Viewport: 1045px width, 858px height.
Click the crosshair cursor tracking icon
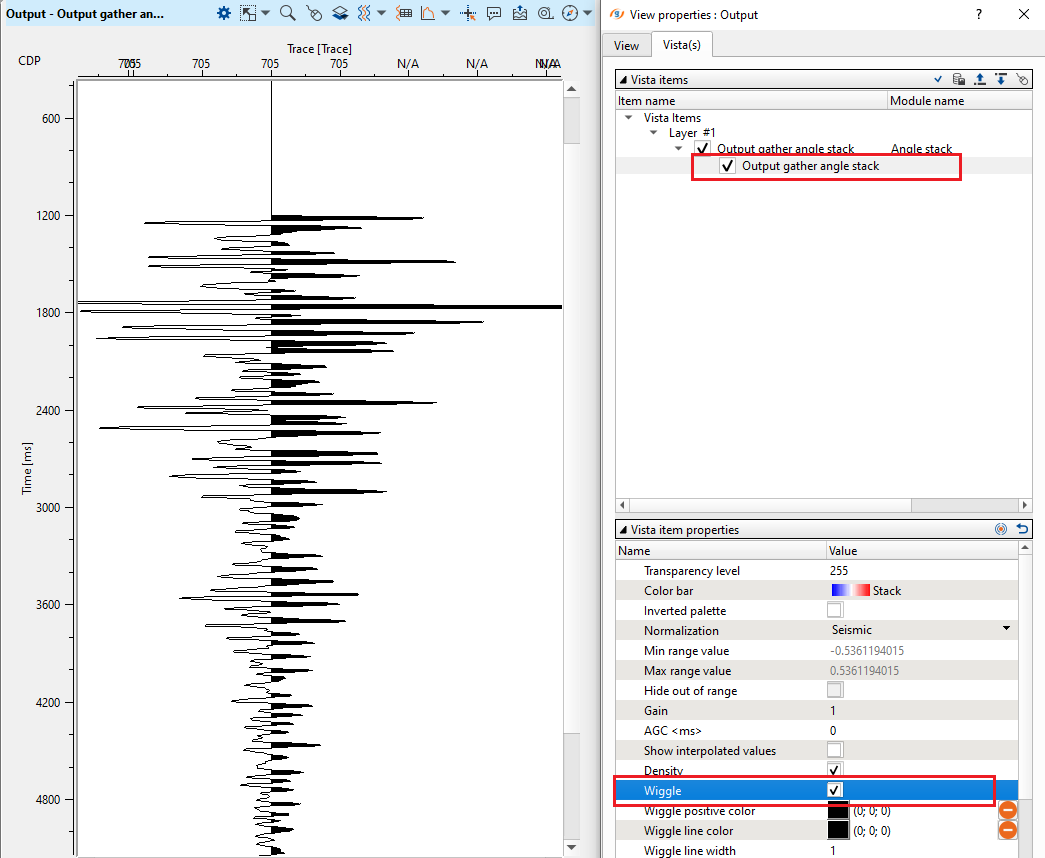468,13
